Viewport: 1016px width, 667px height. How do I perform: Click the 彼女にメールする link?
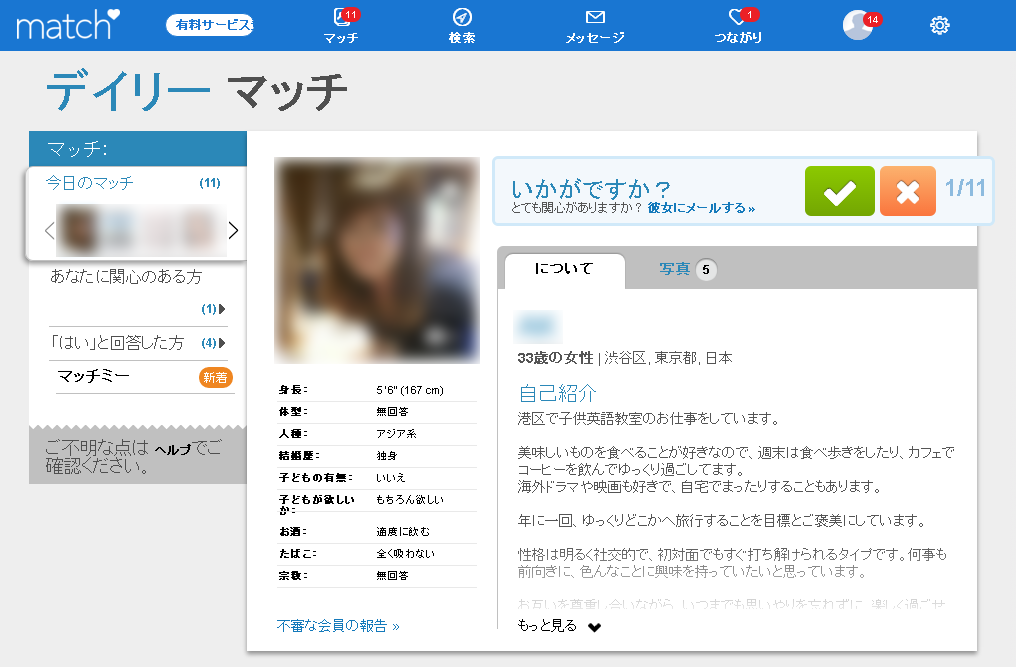[x=701, y=208]
